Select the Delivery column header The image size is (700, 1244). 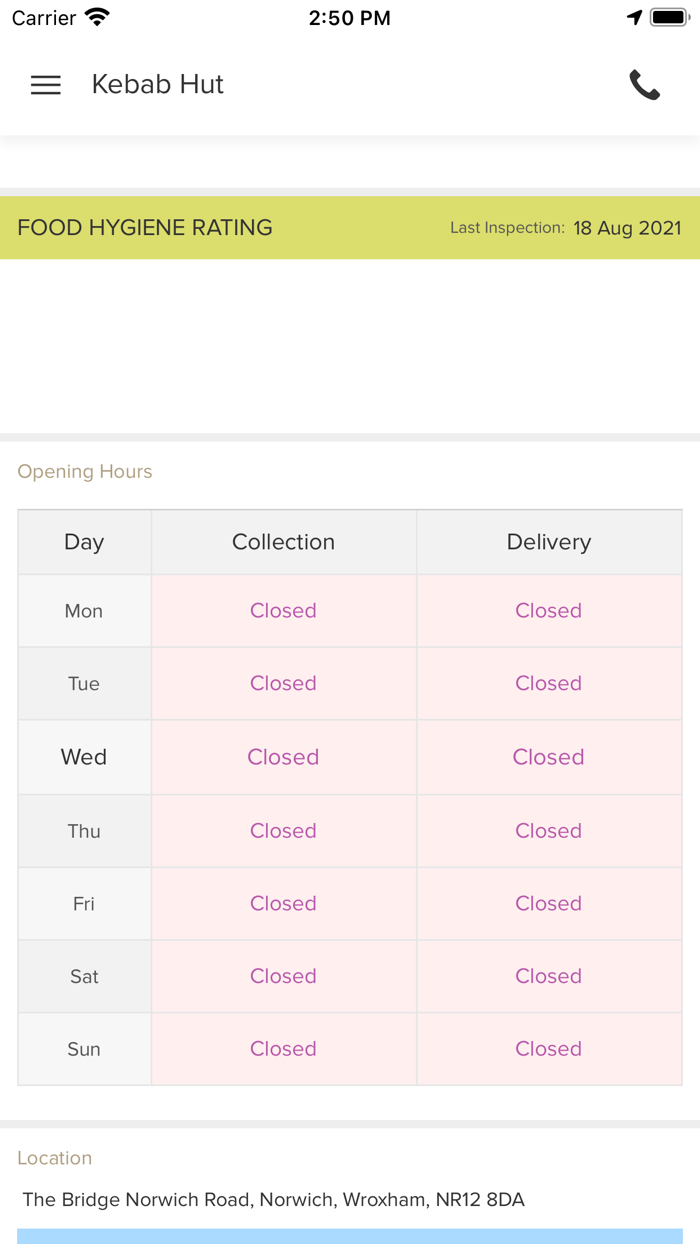(548, 542)
